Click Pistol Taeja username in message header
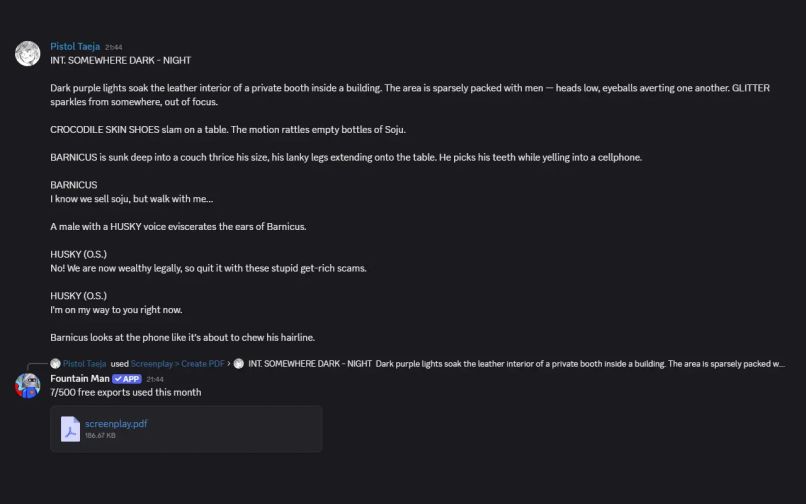The height and width of the screenshot is (504, 806). tap(75, 46)
